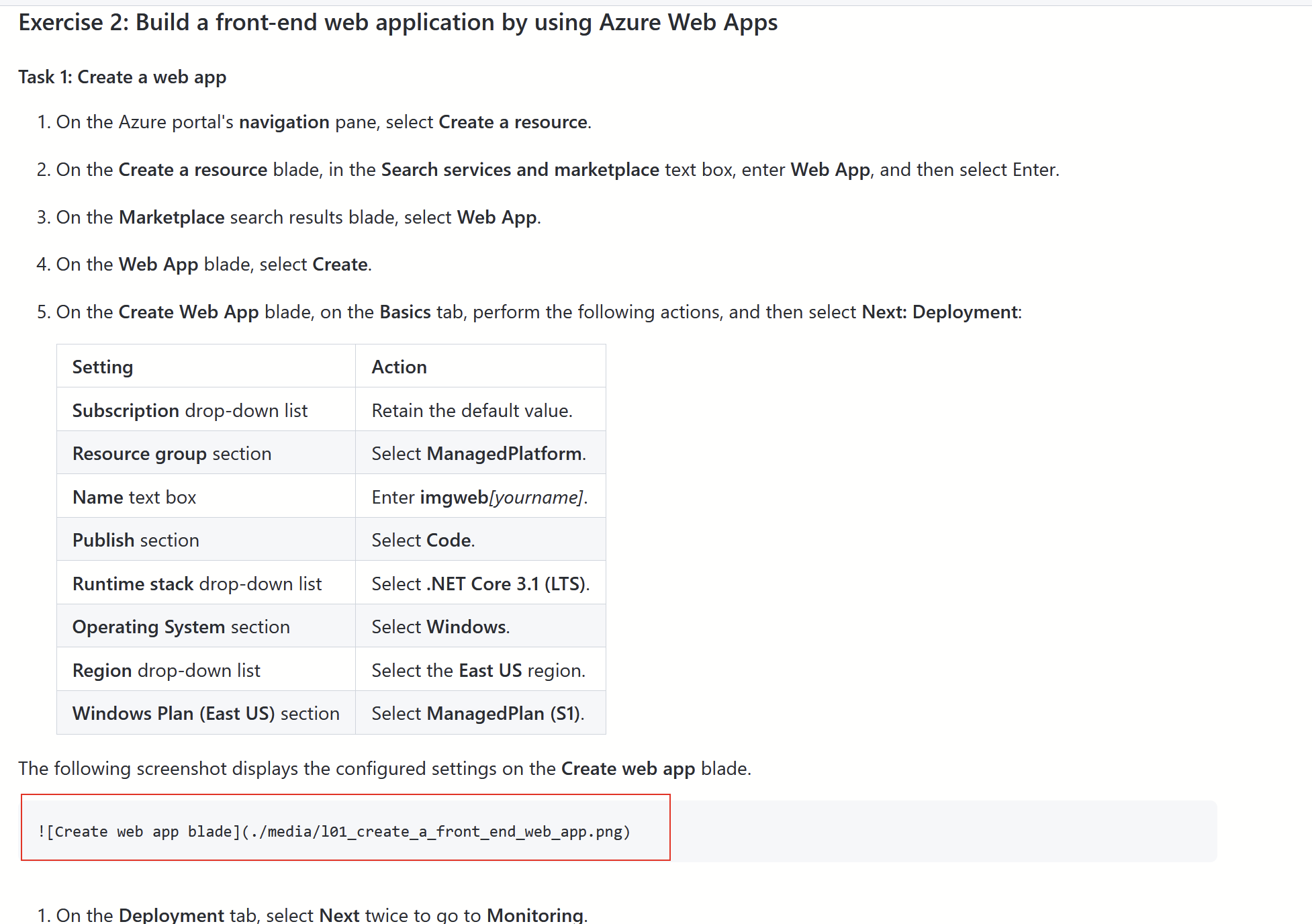Click the Windows Plan (East US) section cell
The image size is (1312, 924).
(x=206, y=712)
